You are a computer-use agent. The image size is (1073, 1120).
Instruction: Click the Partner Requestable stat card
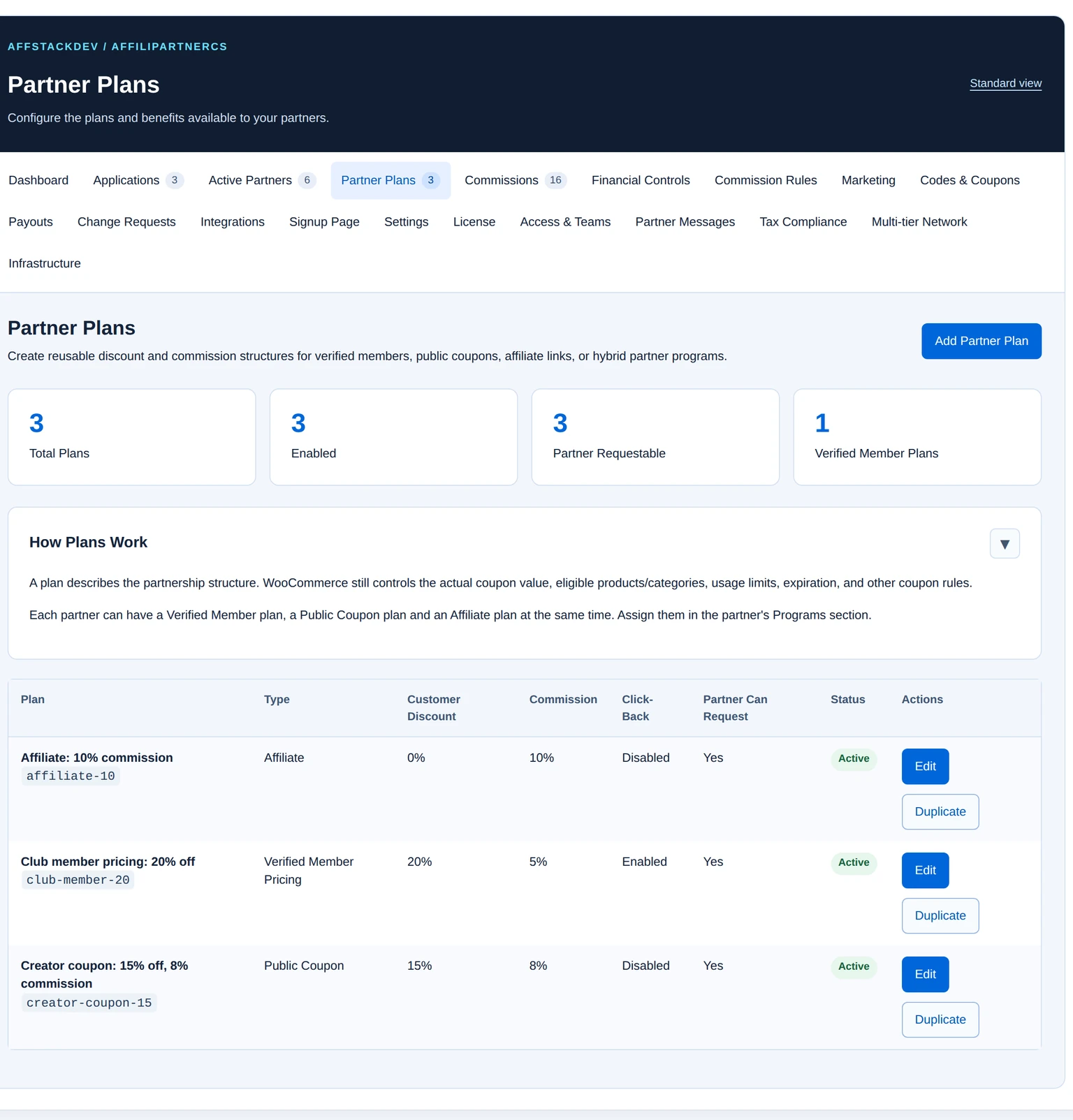point(655,437)
